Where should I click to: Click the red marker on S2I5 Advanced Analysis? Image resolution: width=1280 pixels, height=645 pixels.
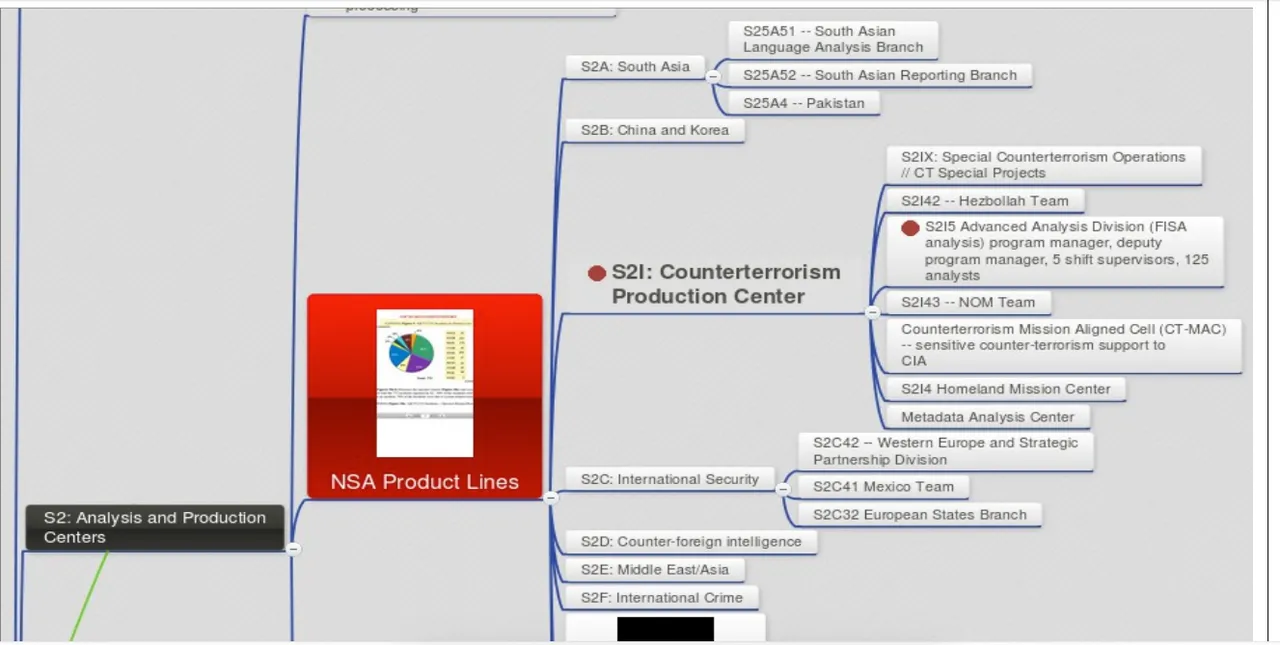click(910, 228)
